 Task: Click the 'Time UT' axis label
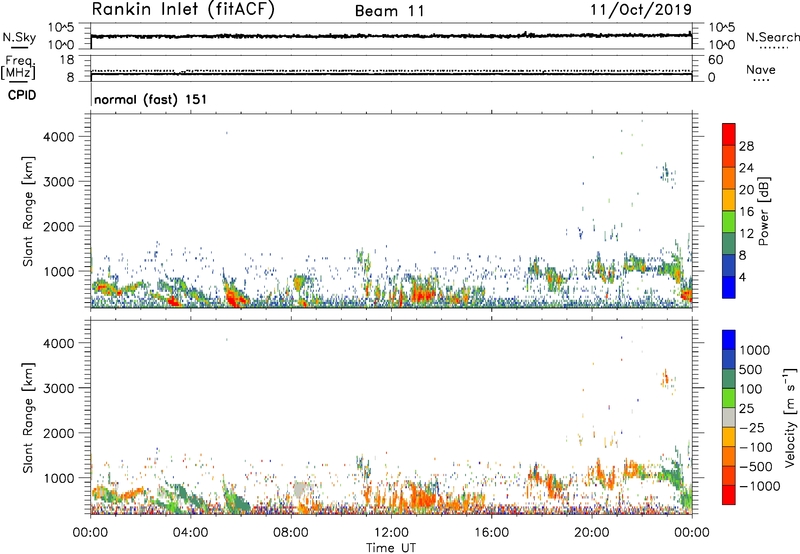391,548
